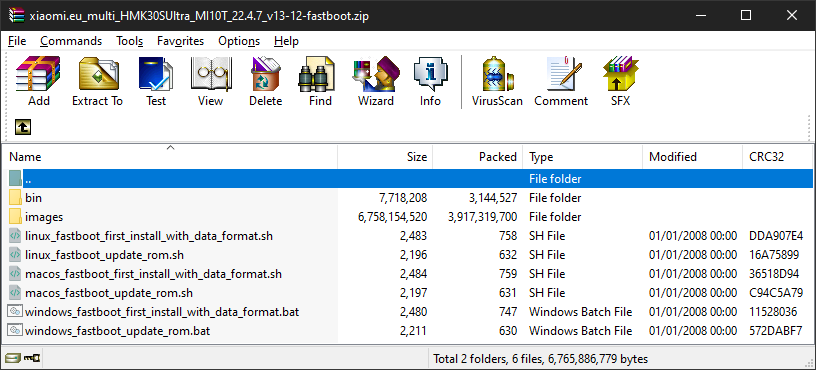Click CRC32 value 36518D94

775,274
